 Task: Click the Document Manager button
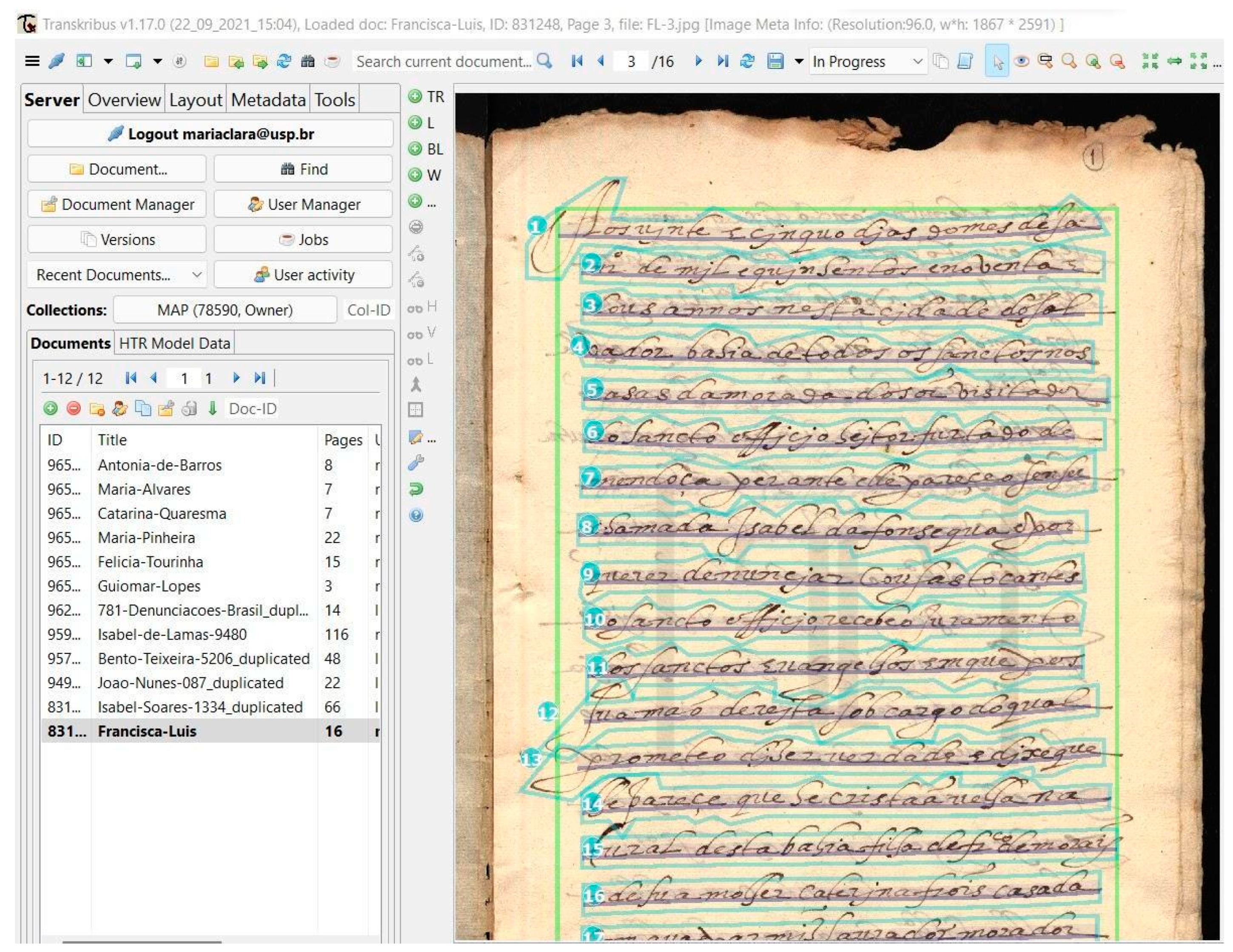point(117,204)
